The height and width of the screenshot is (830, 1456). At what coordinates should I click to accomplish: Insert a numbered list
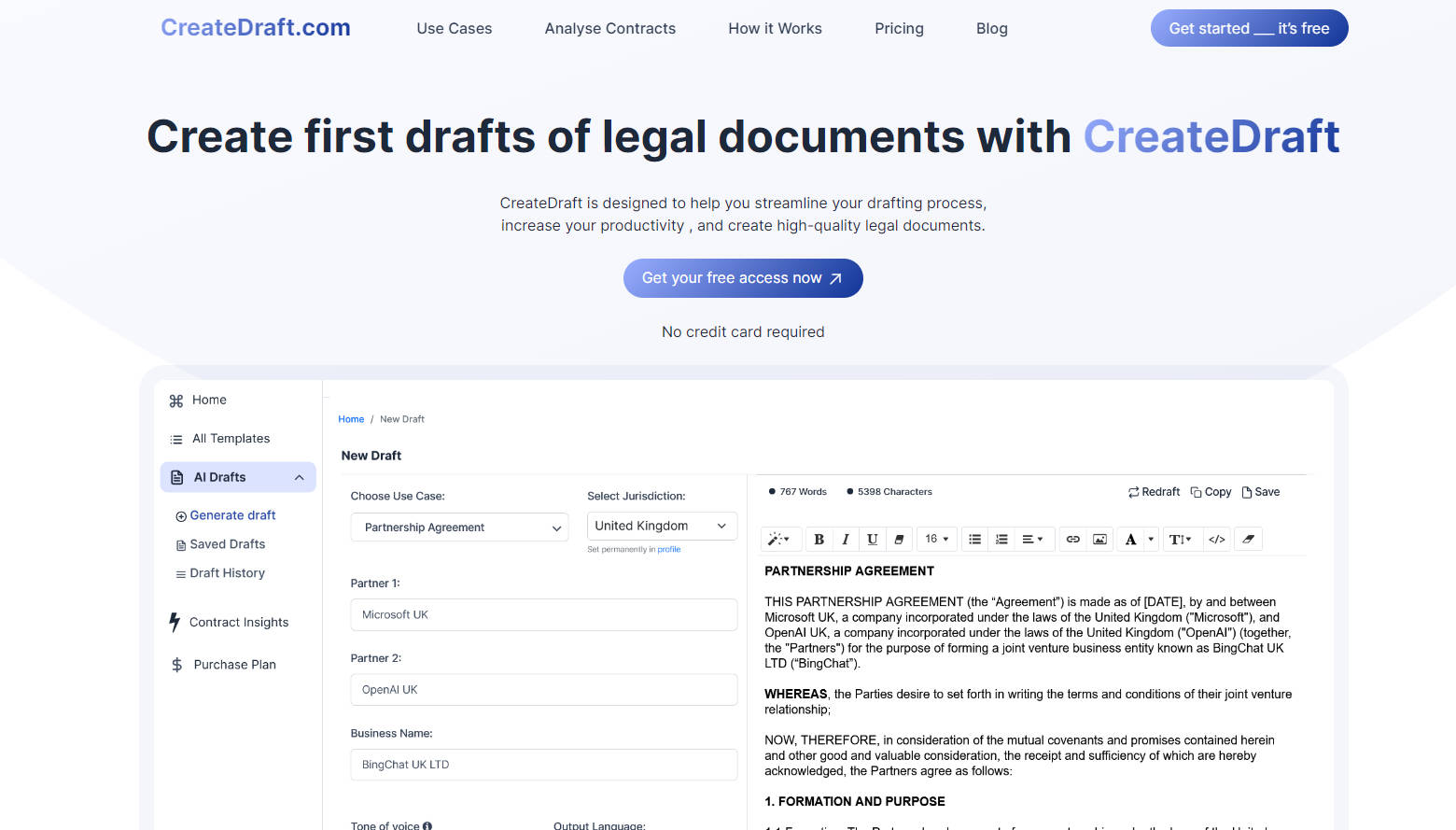coord(1001,539)
